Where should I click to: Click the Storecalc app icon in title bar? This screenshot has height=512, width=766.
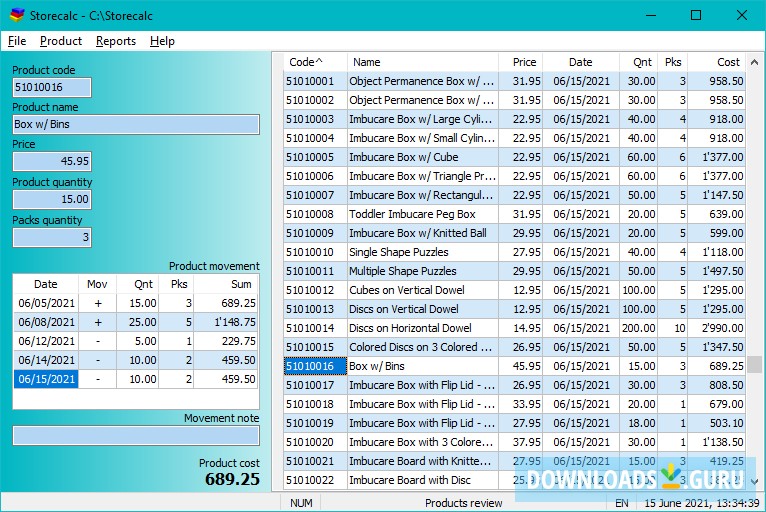click(16, 15)
